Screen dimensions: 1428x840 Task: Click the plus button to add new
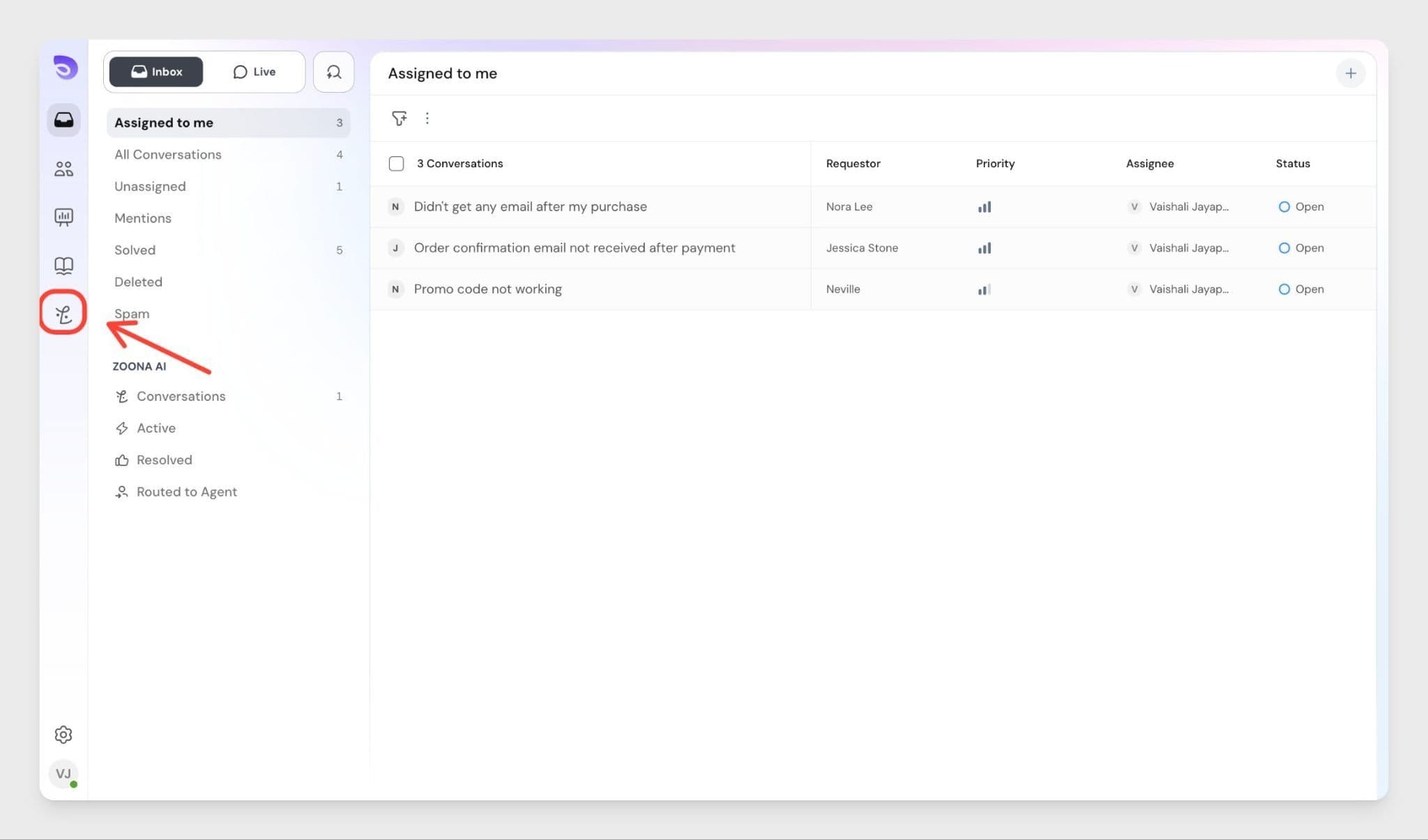(1350, 73)
